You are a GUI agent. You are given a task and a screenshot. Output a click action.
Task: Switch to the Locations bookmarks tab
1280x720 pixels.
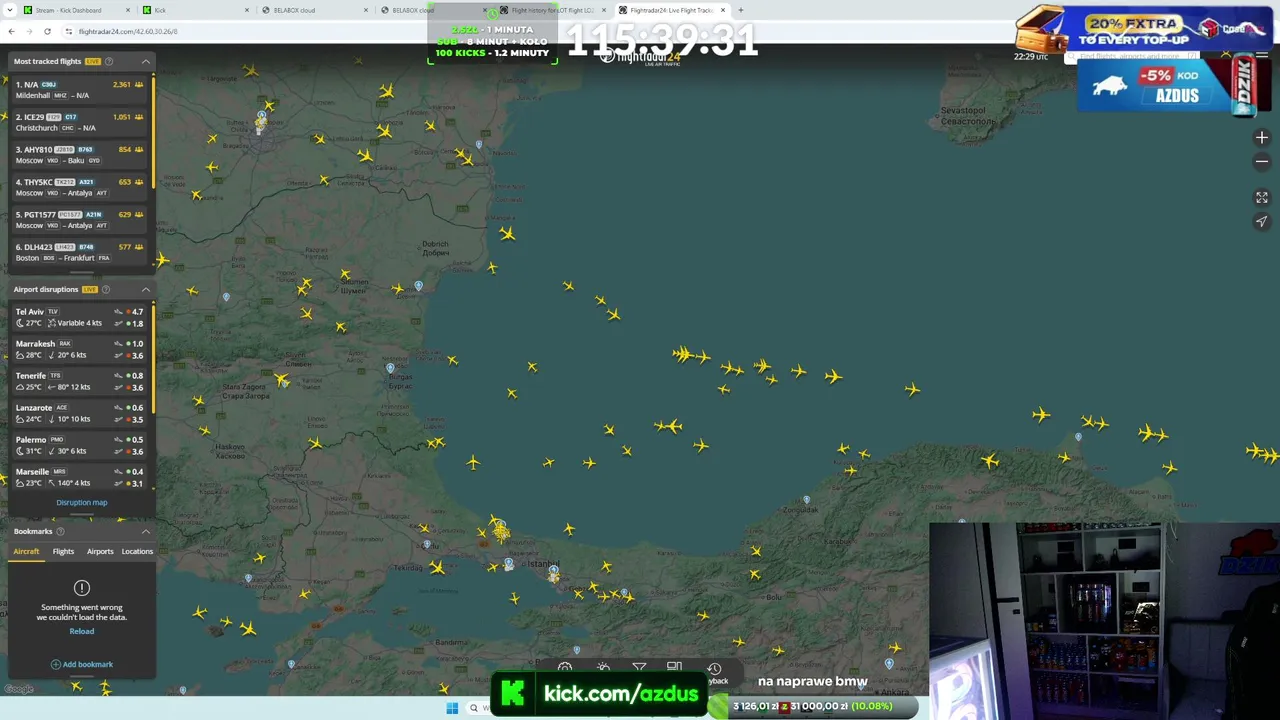(x=137, y=552)
